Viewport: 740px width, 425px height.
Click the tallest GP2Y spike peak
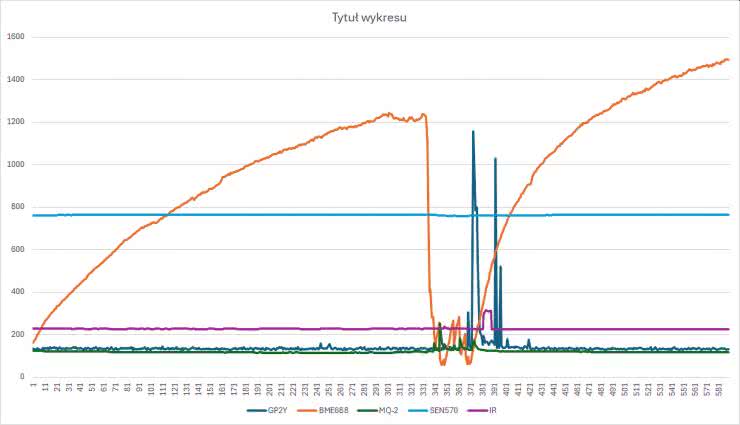click(473, 132)
